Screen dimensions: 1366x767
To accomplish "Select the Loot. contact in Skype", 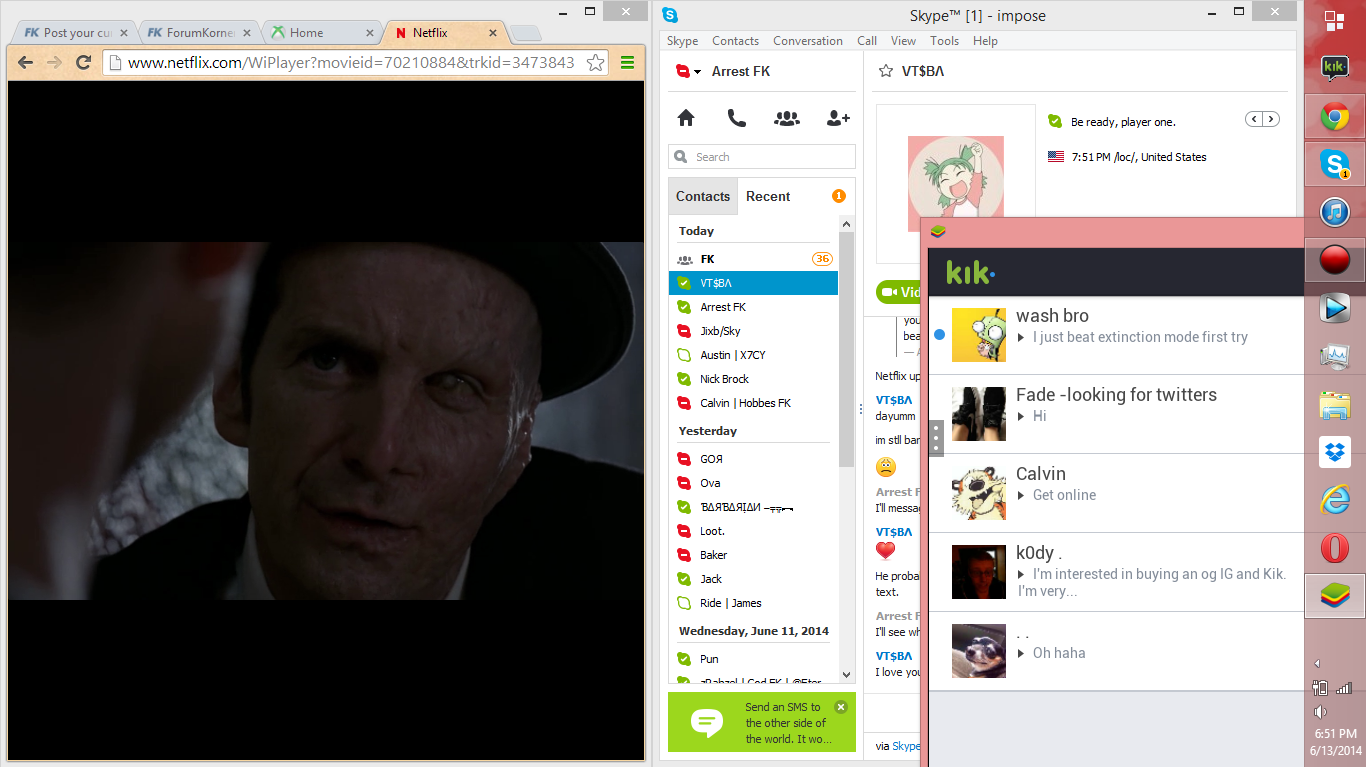I will 753,531.
